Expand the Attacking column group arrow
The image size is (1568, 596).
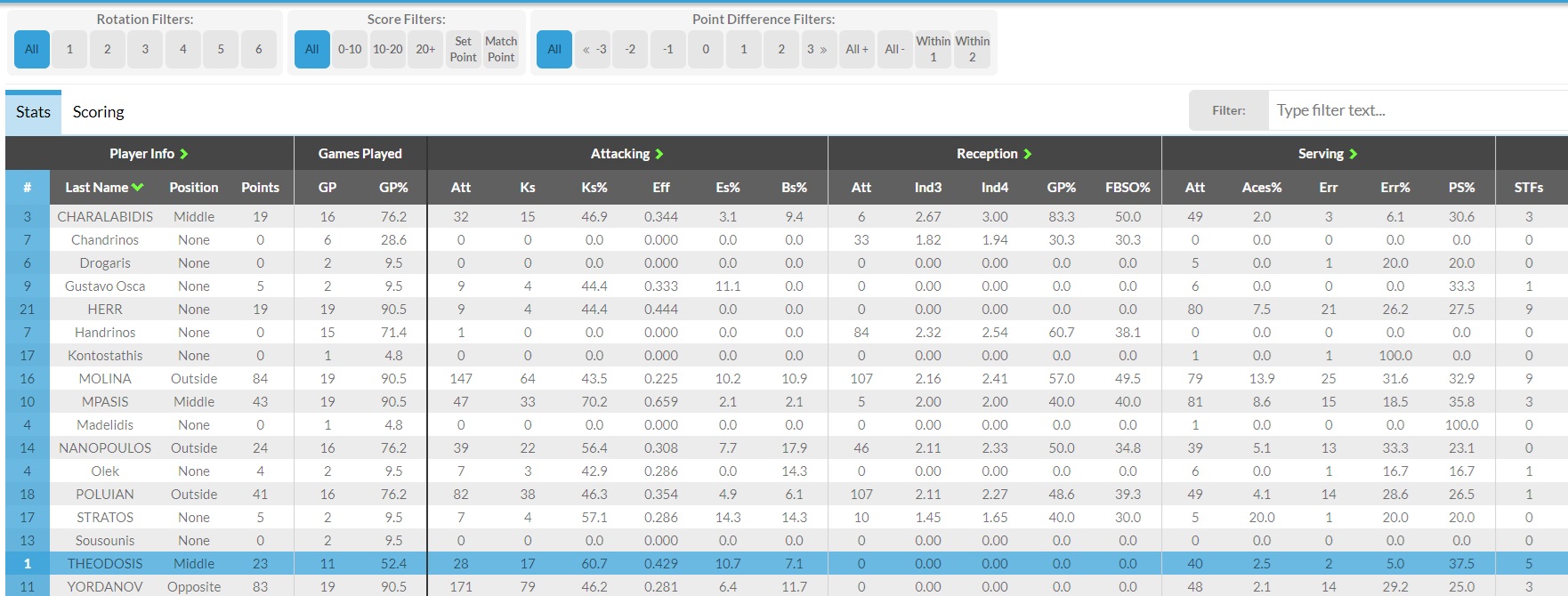(659, 154)
